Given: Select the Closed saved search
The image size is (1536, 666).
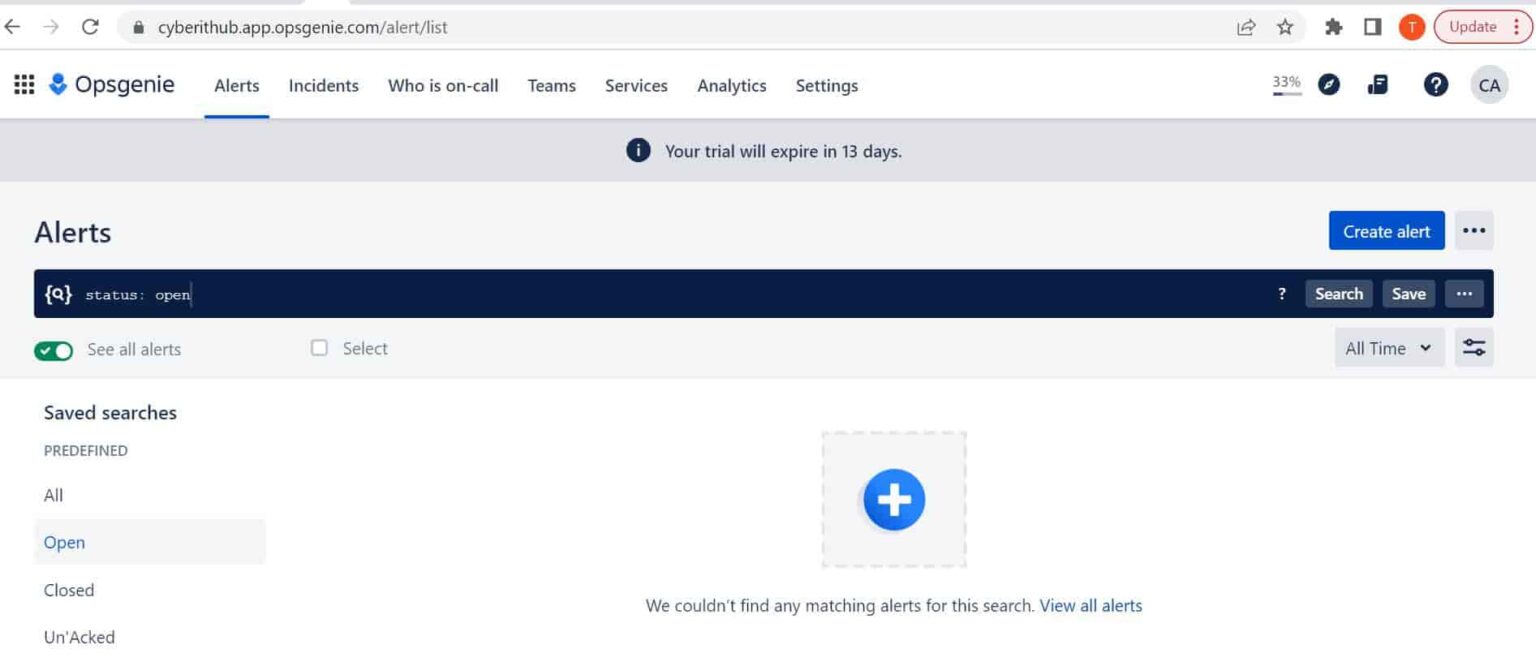Looking at the screenshot, I should 68,590.
